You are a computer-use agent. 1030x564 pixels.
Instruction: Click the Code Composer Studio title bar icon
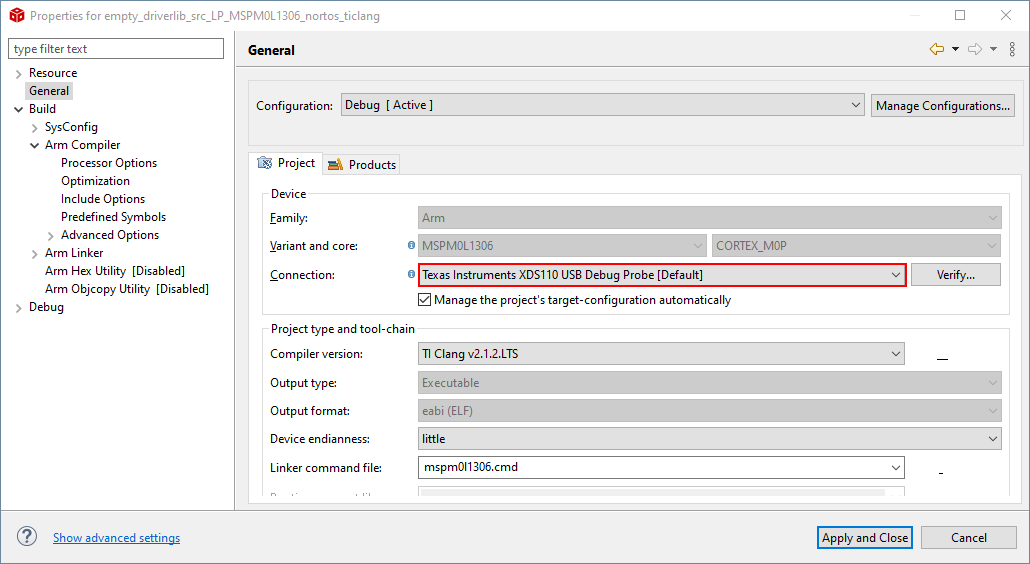16,16
